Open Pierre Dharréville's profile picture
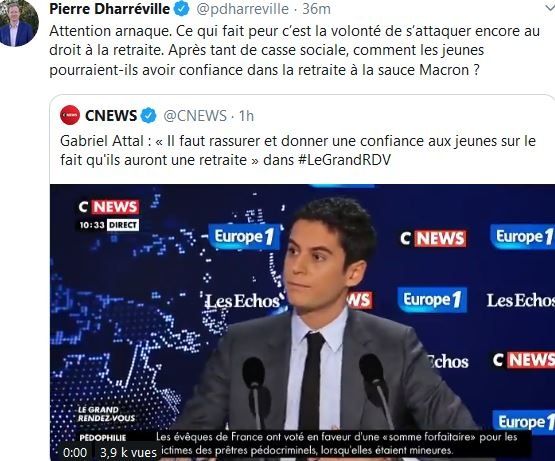 [18, 22]
